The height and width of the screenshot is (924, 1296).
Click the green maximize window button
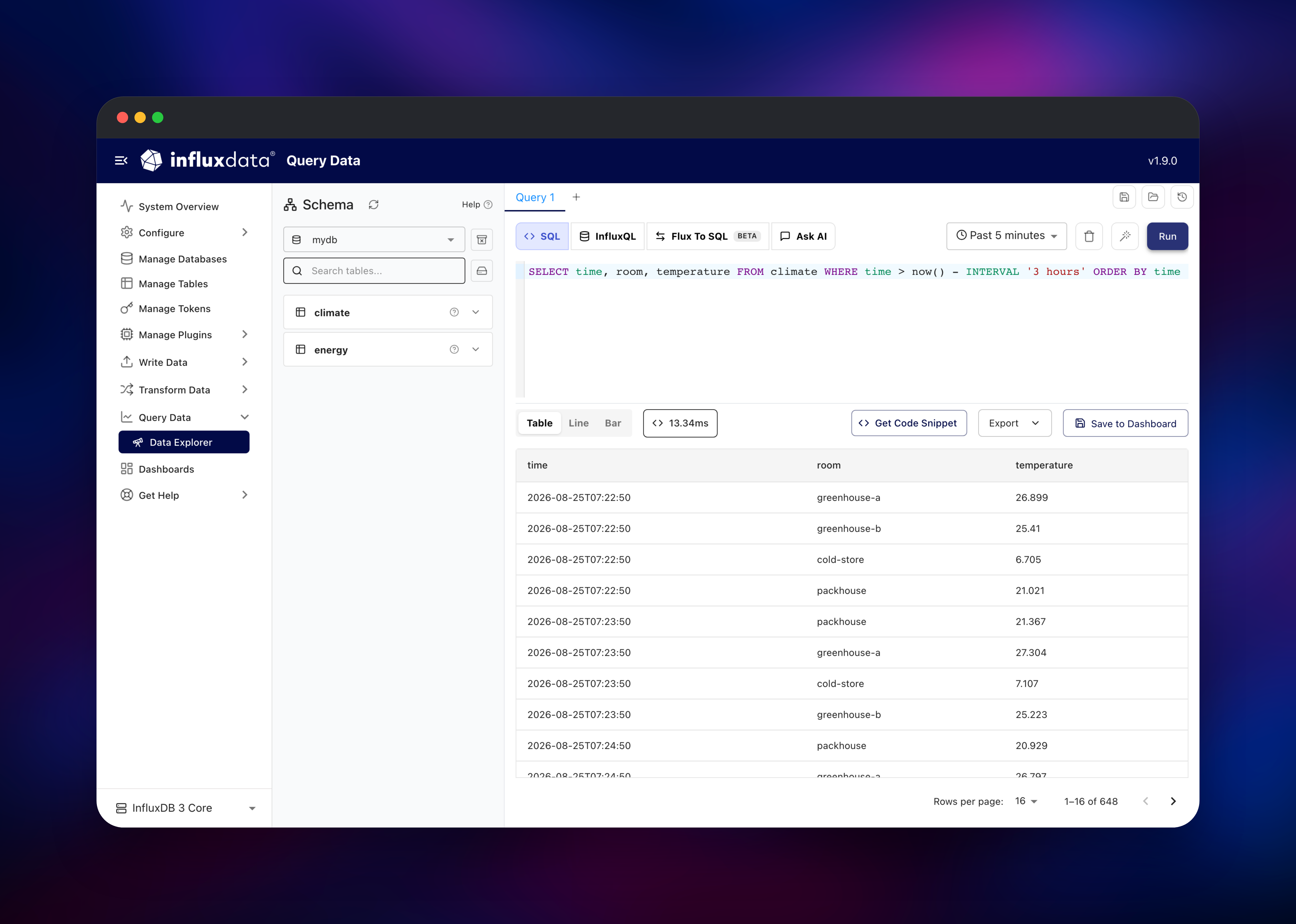click(158, 118)
